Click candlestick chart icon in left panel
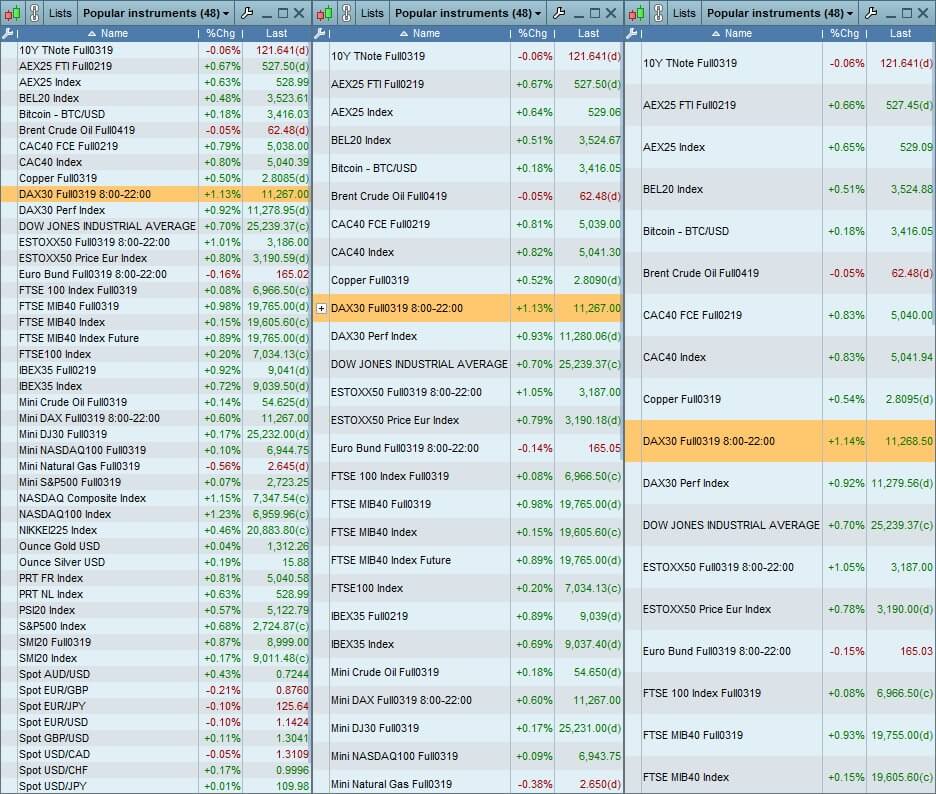Viewport: 936px width, 794px height. [13, 13]
